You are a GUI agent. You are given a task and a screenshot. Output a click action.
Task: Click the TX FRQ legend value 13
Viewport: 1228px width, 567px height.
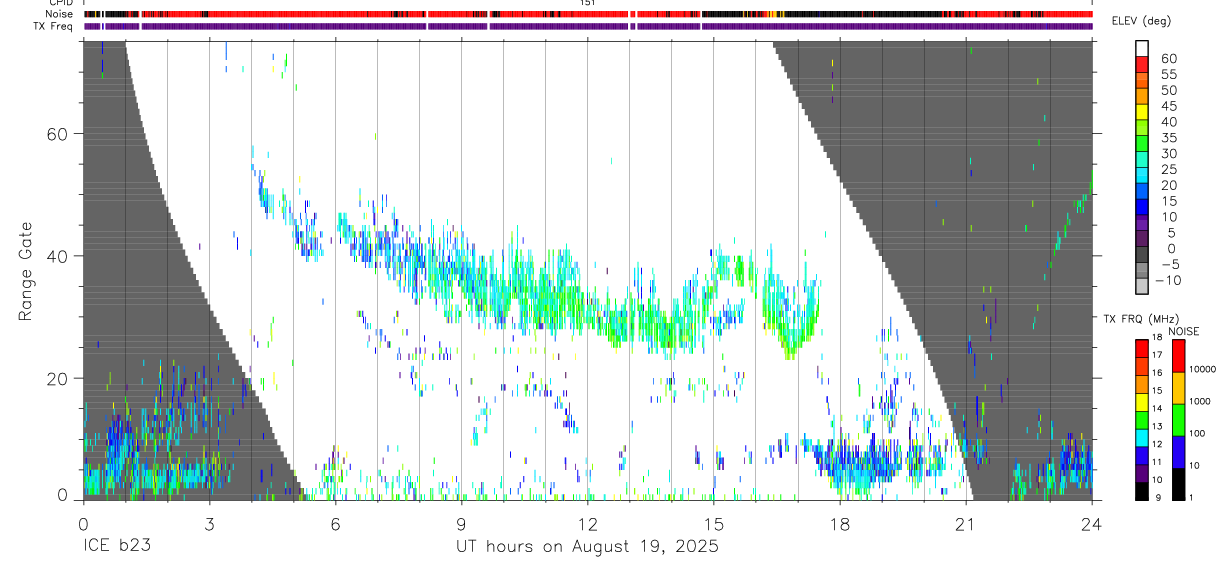(x=1157, y=427)
